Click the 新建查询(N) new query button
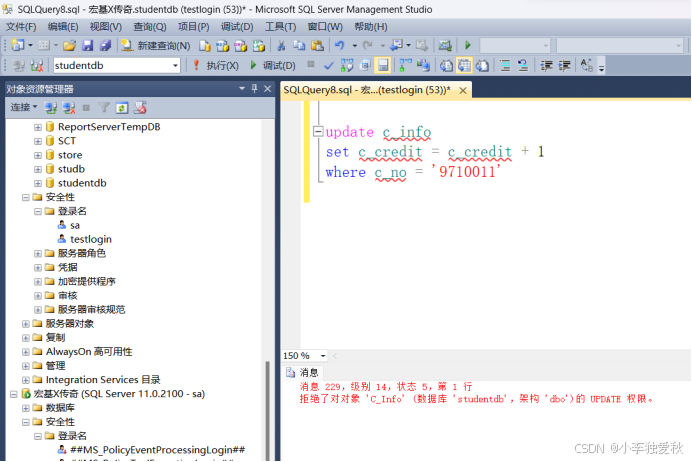Screen dimensions: 692x462 [156, 45]
